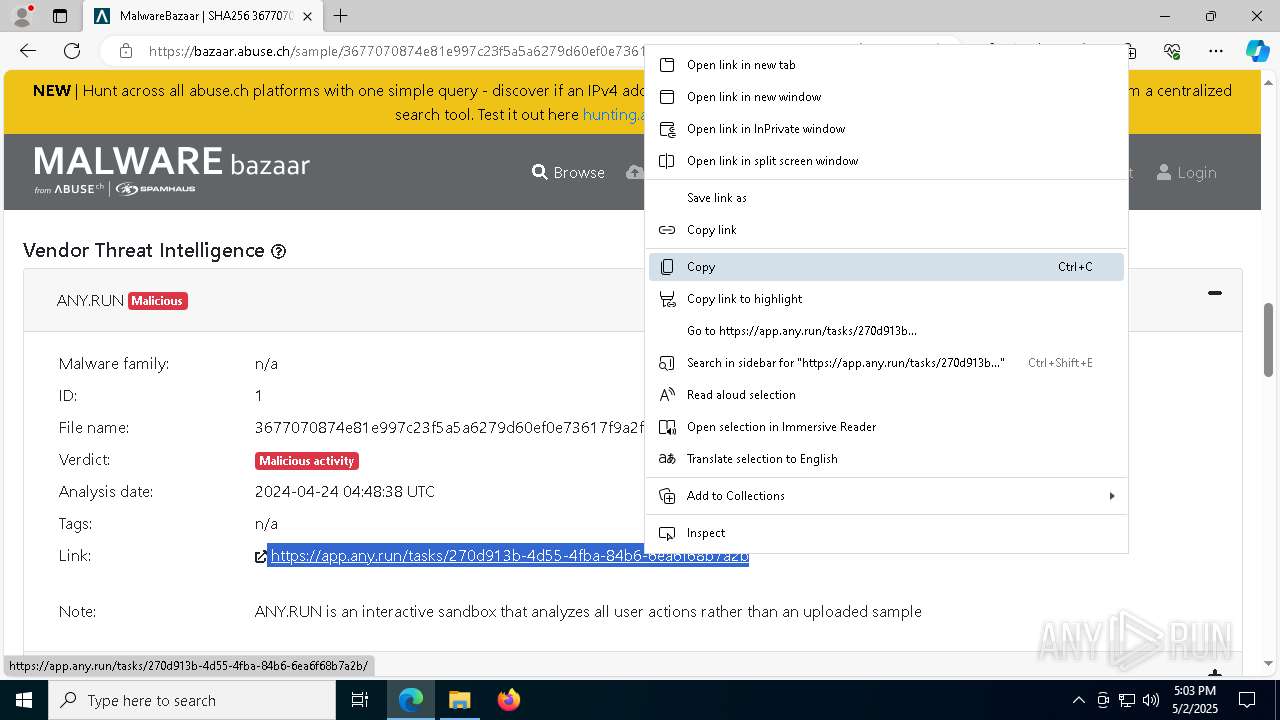
Task: Click the Copy link to highlight icon
Action: coord(667,299)
